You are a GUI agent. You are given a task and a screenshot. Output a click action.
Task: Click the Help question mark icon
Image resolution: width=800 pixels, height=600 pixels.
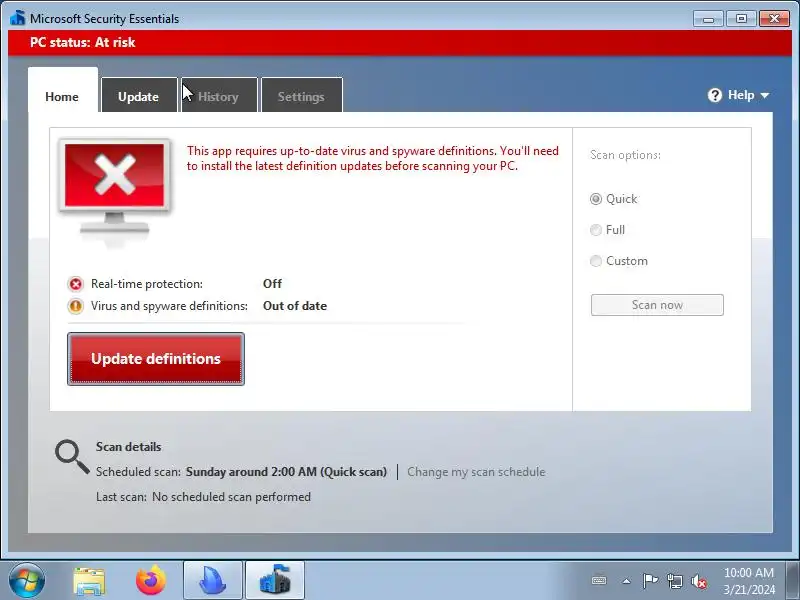tap(715, 95)
